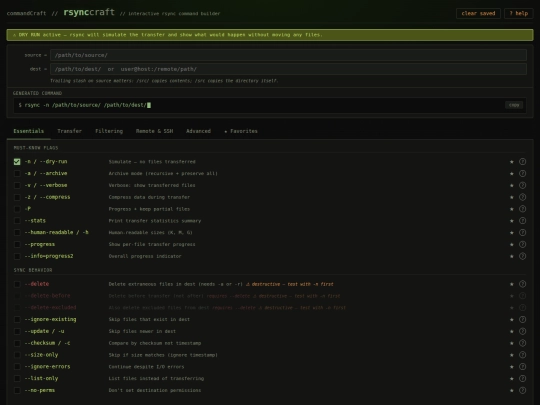Uncheck the -n / --dry-run checkbox
Image resolution: width=540 pixels, height=405 pixels.
click(x=17, y=162)
